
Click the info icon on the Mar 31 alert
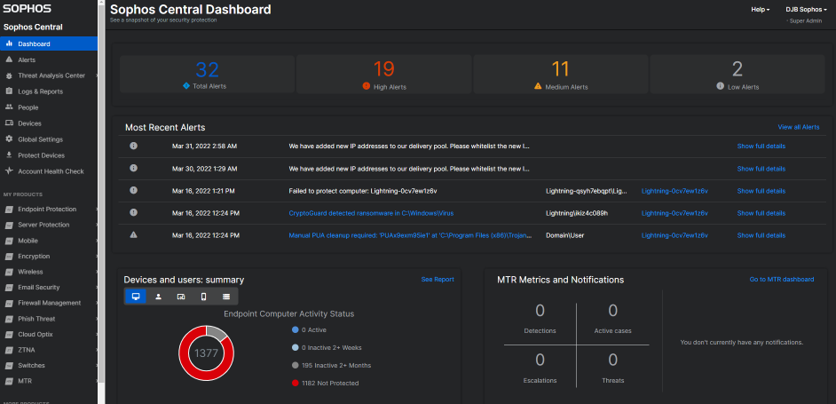click(x=133, y=146)
